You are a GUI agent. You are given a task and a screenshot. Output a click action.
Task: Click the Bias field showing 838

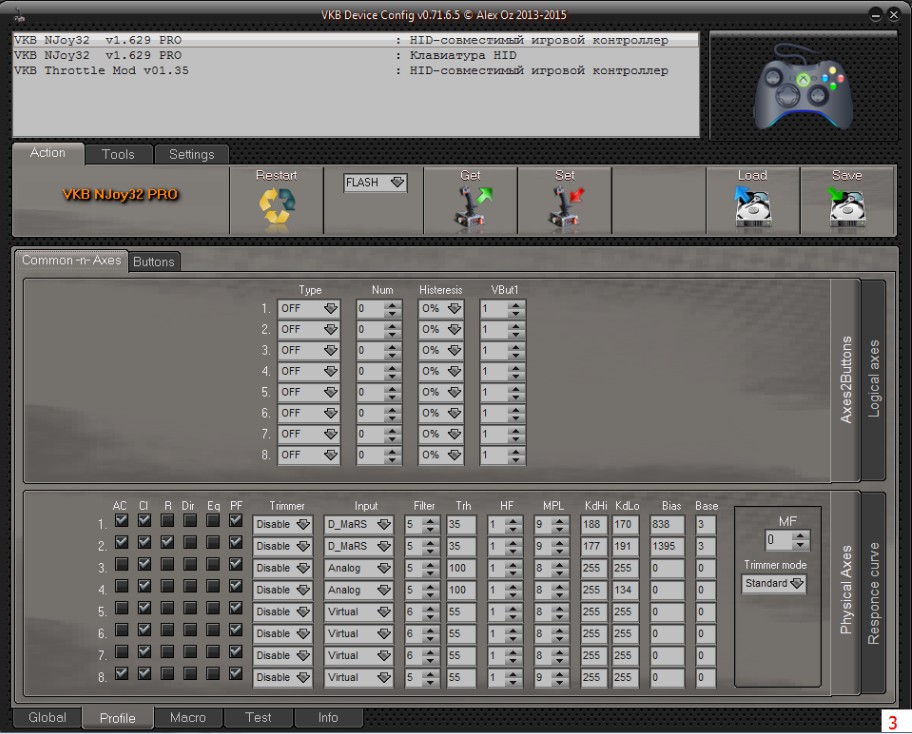[667, 525]
